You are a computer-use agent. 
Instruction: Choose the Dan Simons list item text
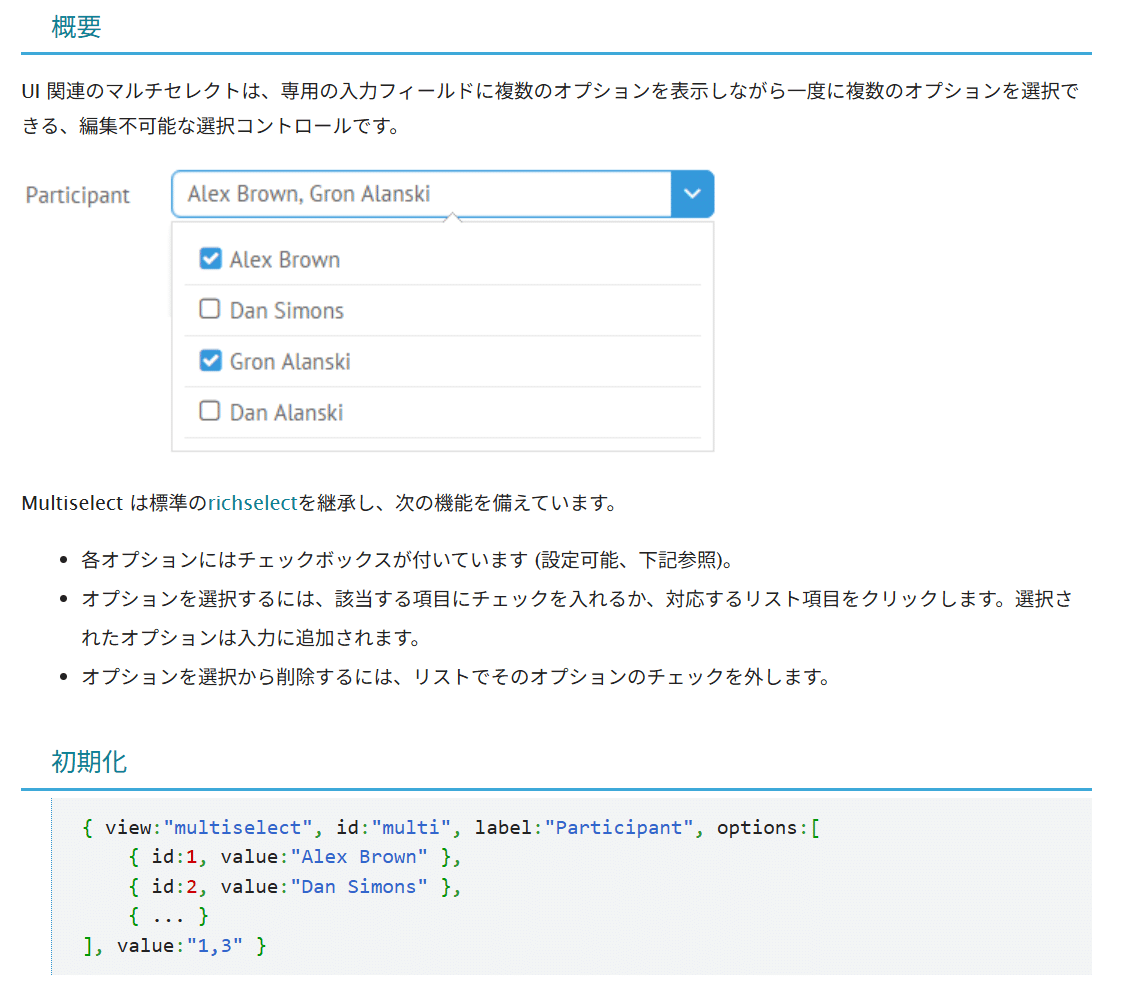coord(287,311)
